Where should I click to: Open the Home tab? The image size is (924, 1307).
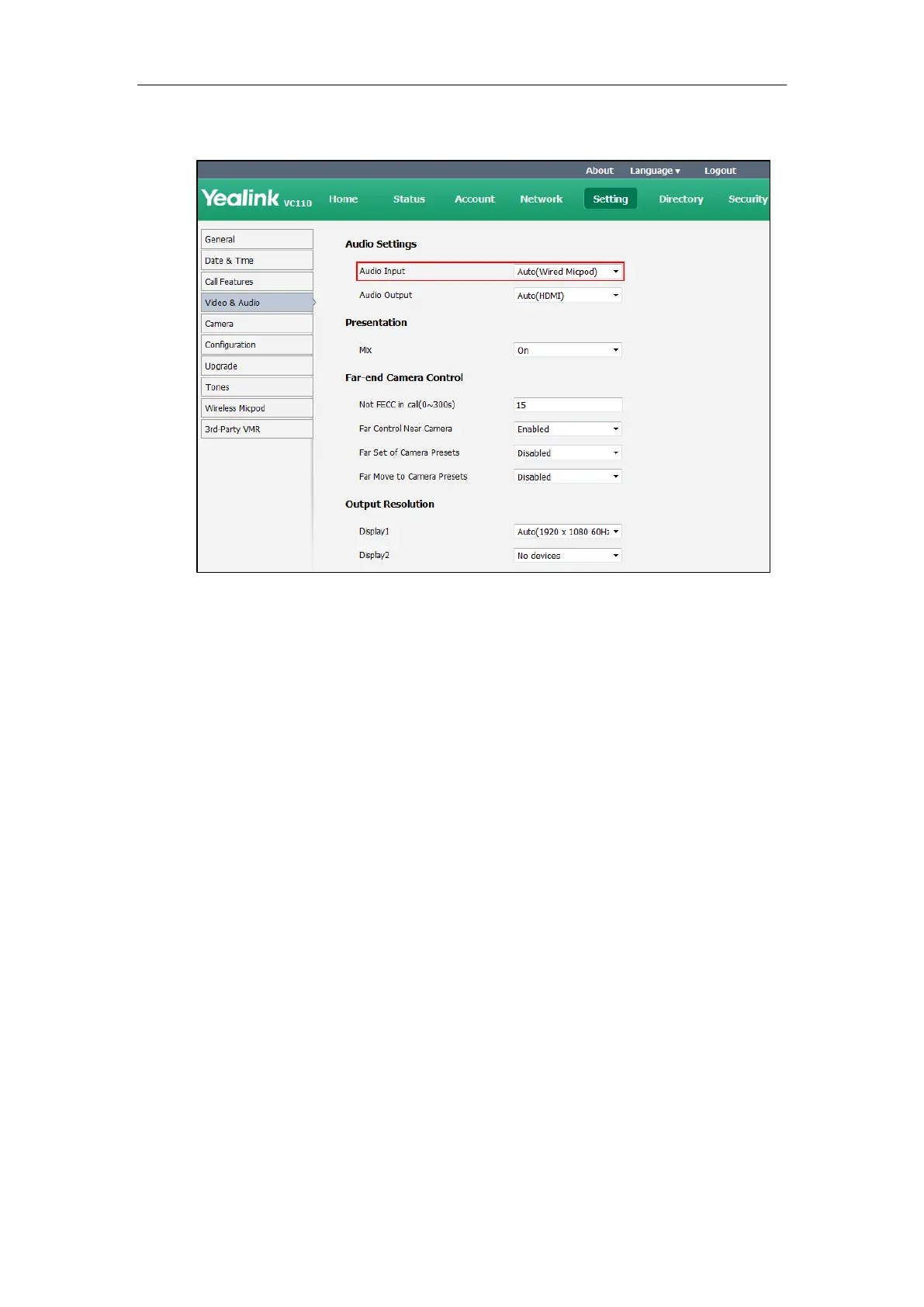click(x=343, y=199)
